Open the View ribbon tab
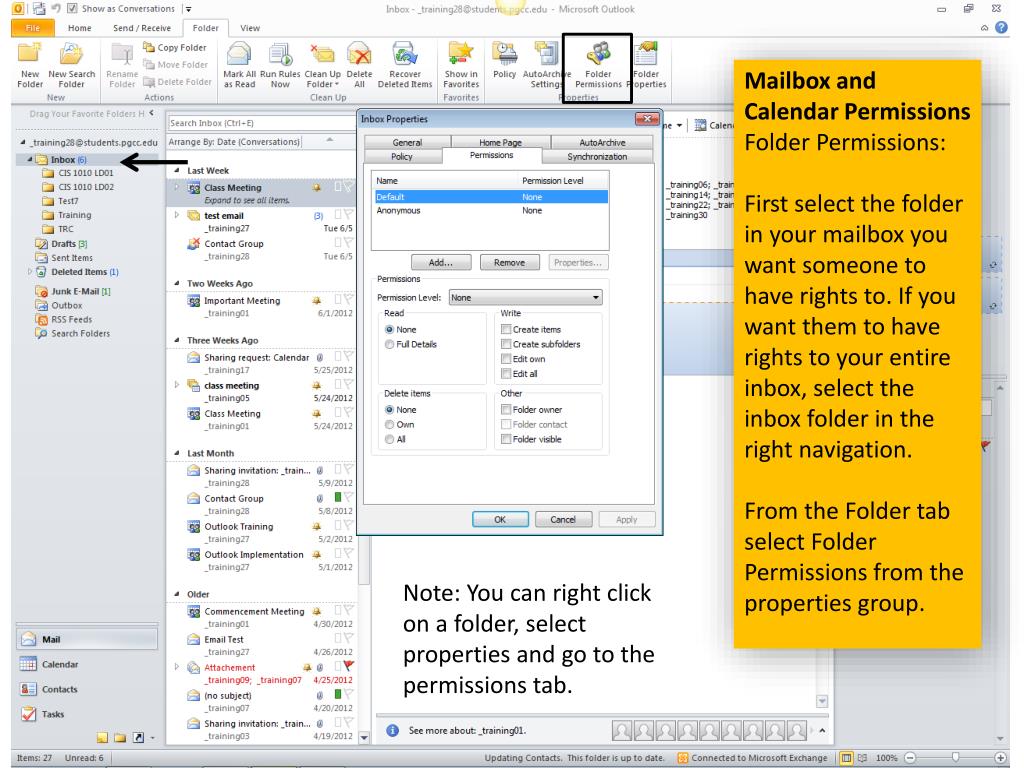1024x768 pixels. pos(249,28)
